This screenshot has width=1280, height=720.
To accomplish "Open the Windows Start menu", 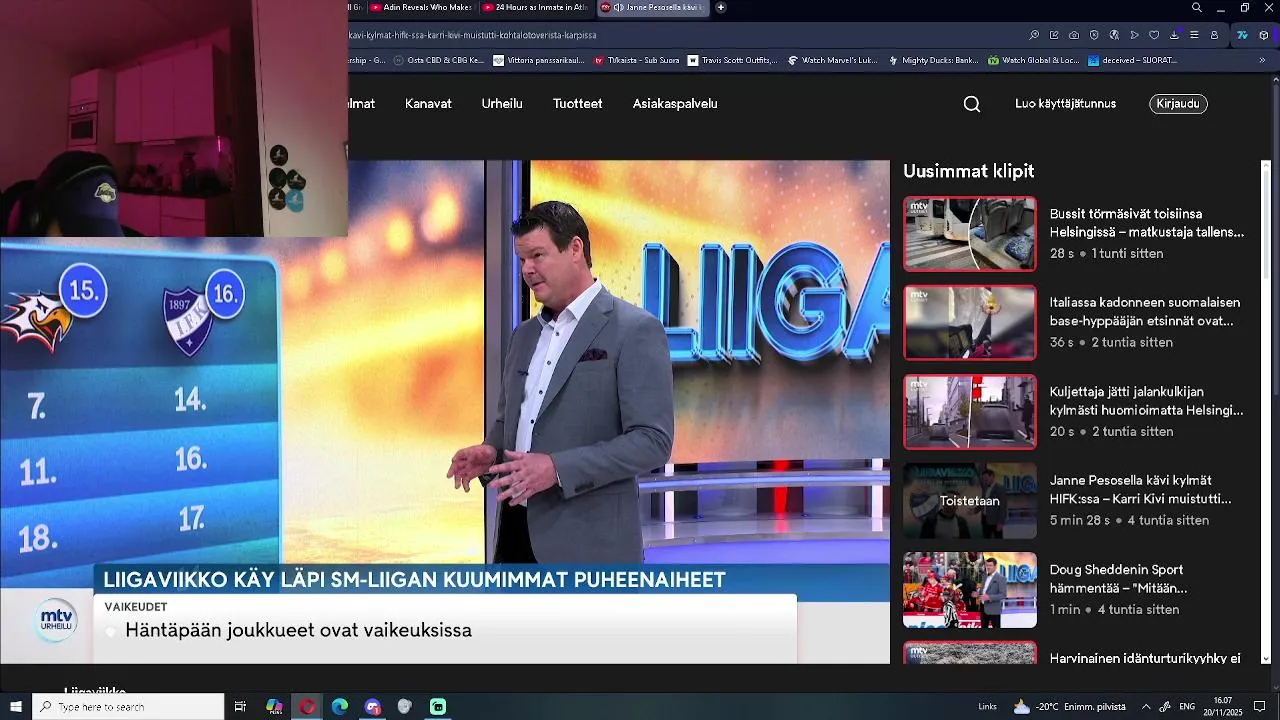I will (16, 706).
